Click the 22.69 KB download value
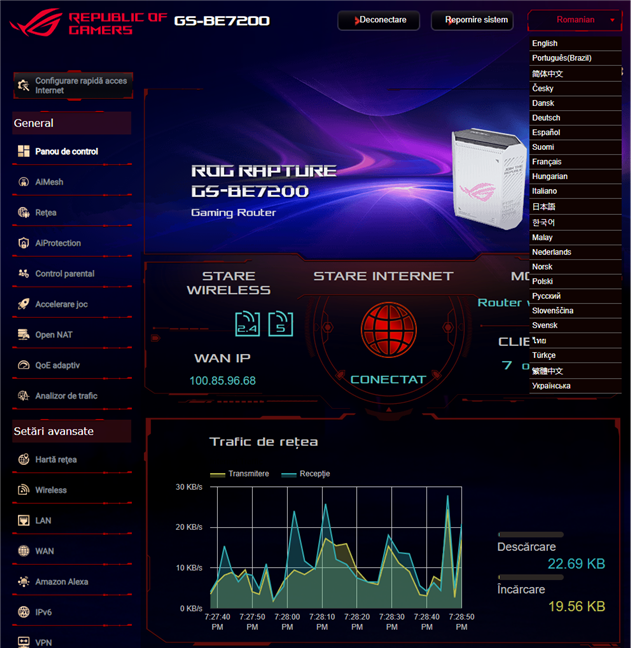Viewport: 631px width, 648px height. pyautogui.click(x=576, y=564)
